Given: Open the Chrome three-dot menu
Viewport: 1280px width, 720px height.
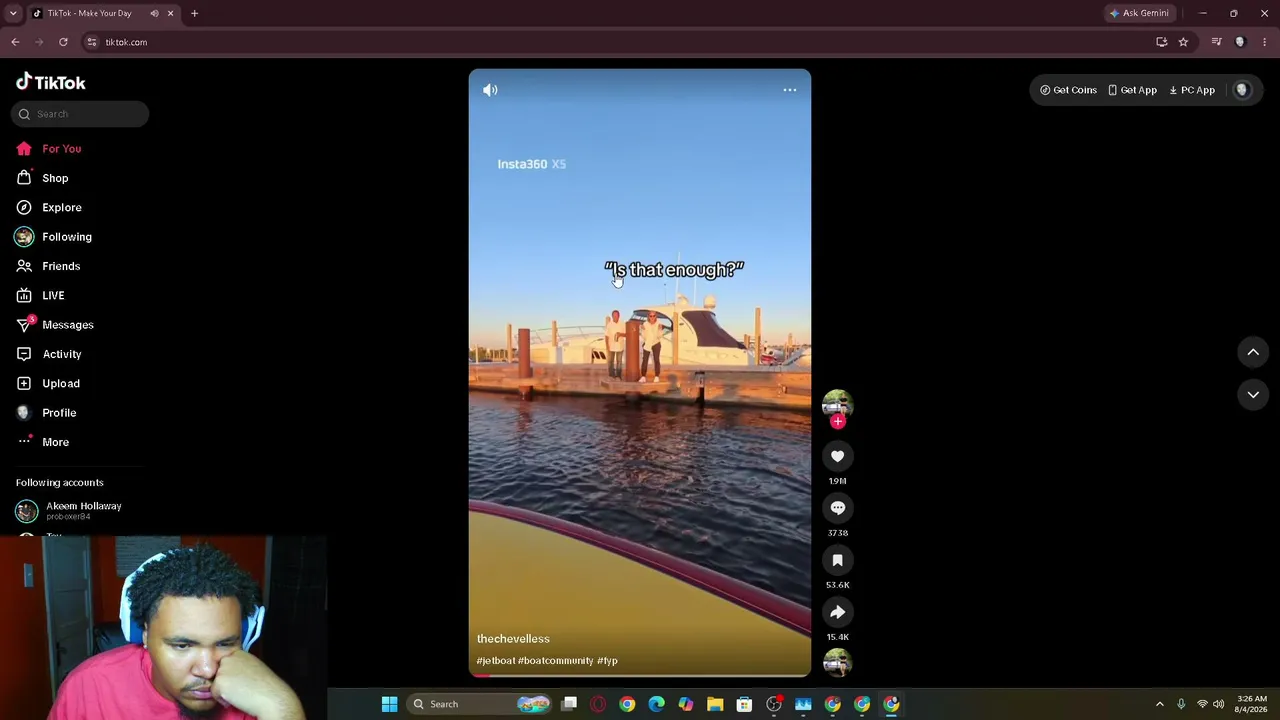Looking at the screenshot, I should pos(1264,42).
